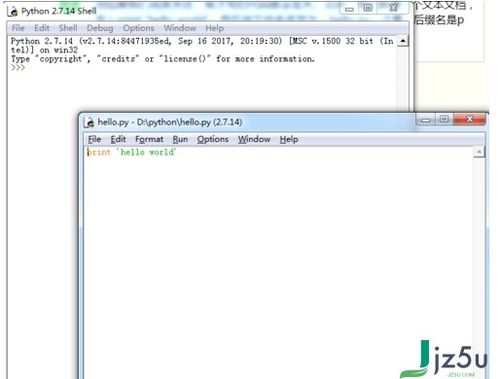Open Edit menu in Python Shell window

point(42,28)
